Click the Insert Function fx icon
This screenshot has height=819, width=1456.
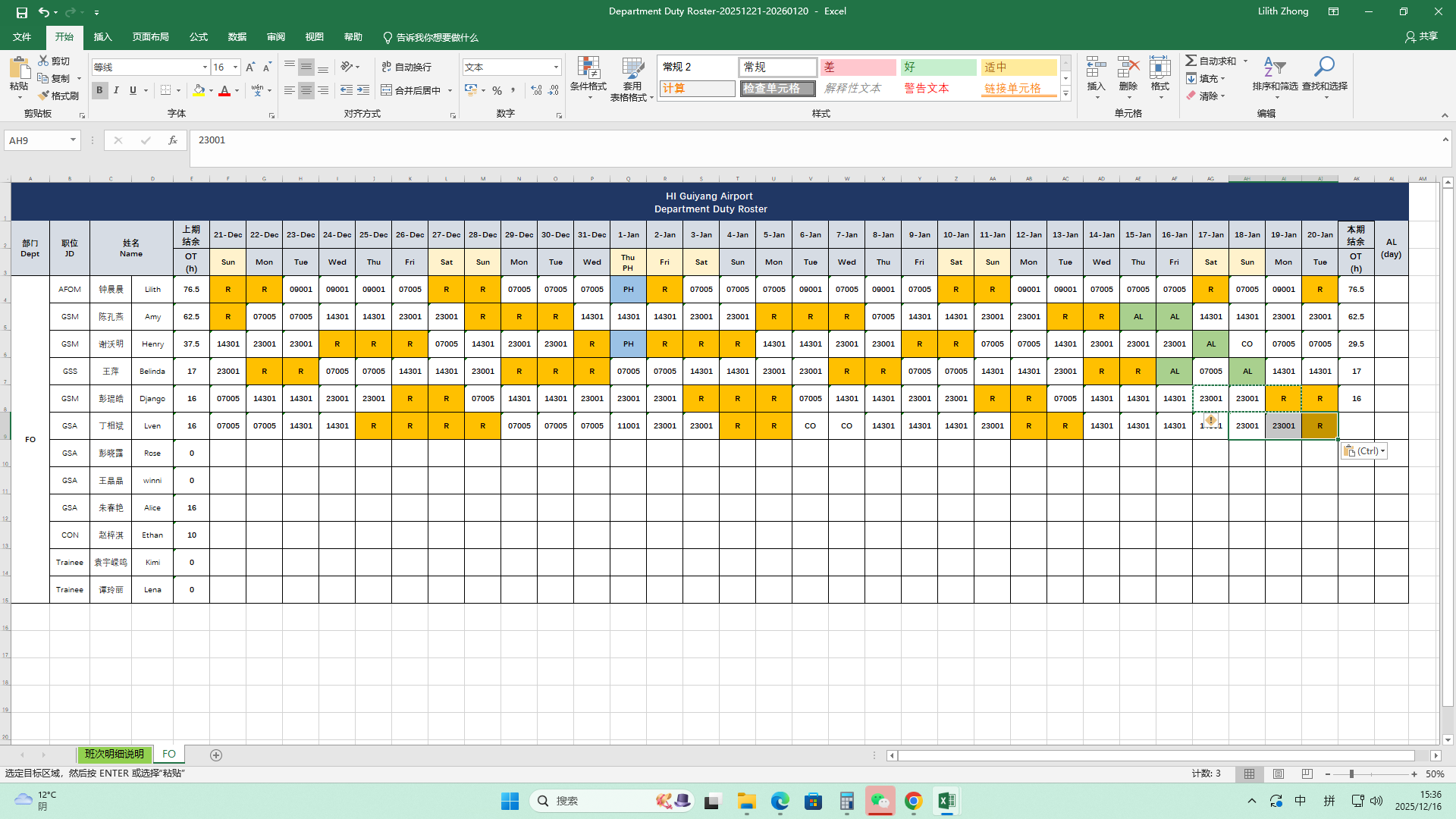click(x=173, y=140)
